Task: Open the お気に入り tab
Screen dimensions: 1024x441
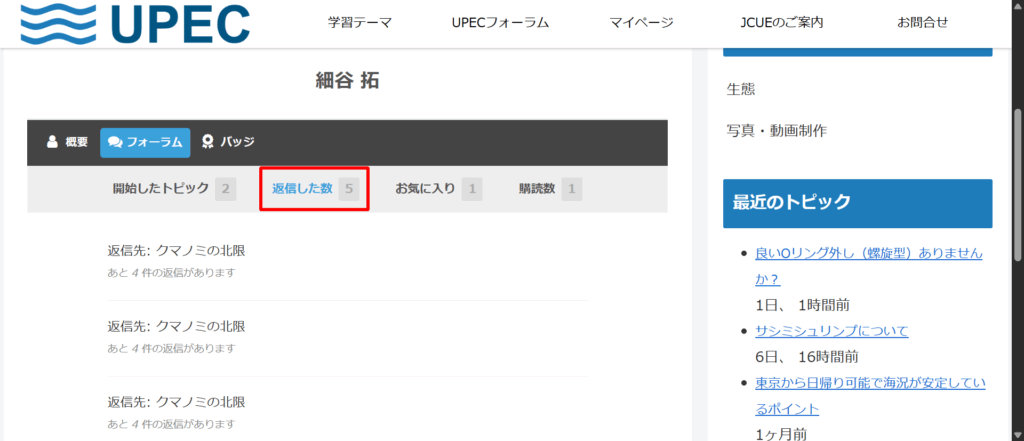Action: click(425, 188)
